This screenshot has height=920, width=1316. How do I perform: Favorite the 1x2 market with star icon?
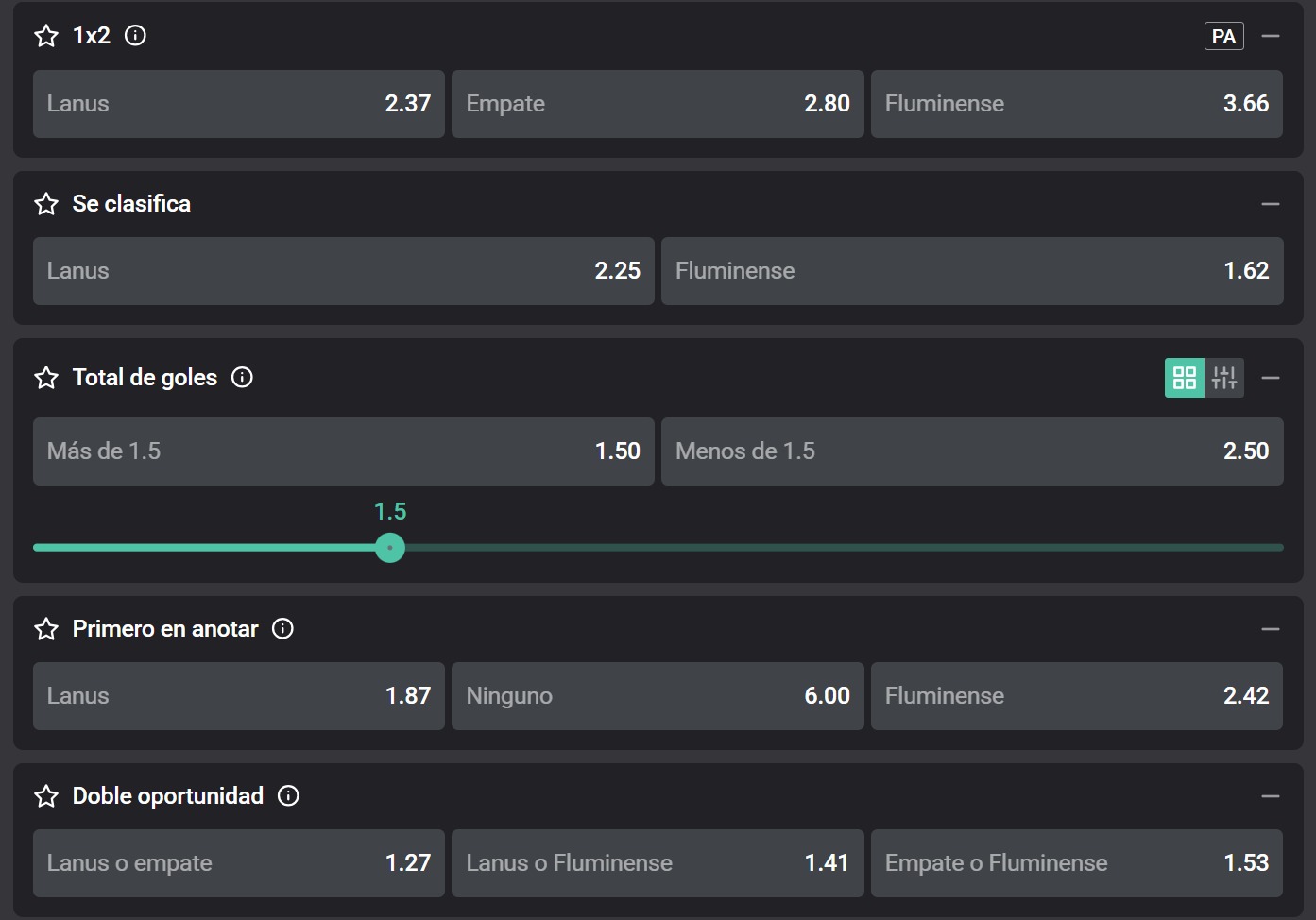pyautogui.click(x=46, y=36)
